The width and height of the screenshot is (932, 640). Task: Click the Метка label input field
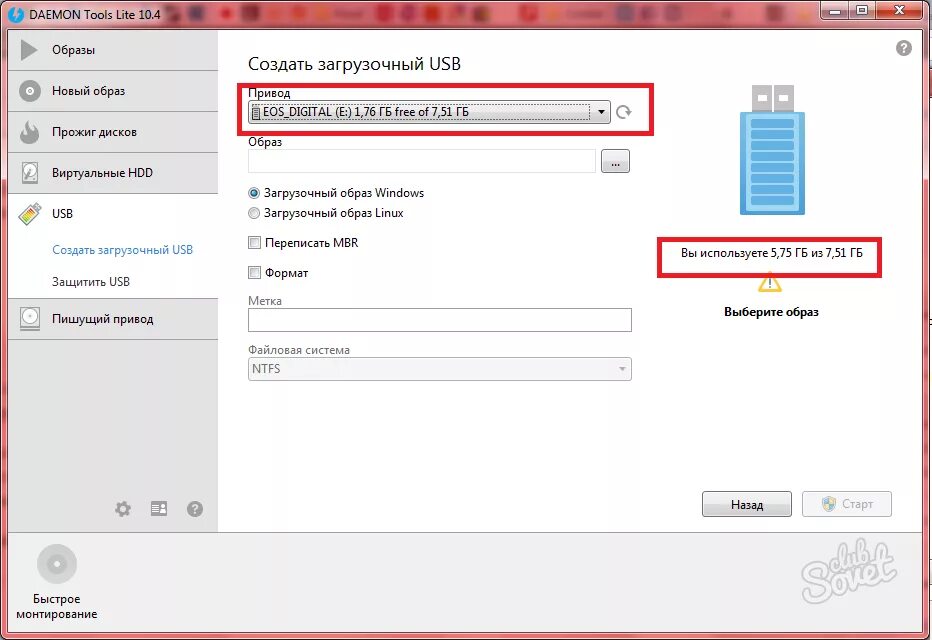pos(440,320)
